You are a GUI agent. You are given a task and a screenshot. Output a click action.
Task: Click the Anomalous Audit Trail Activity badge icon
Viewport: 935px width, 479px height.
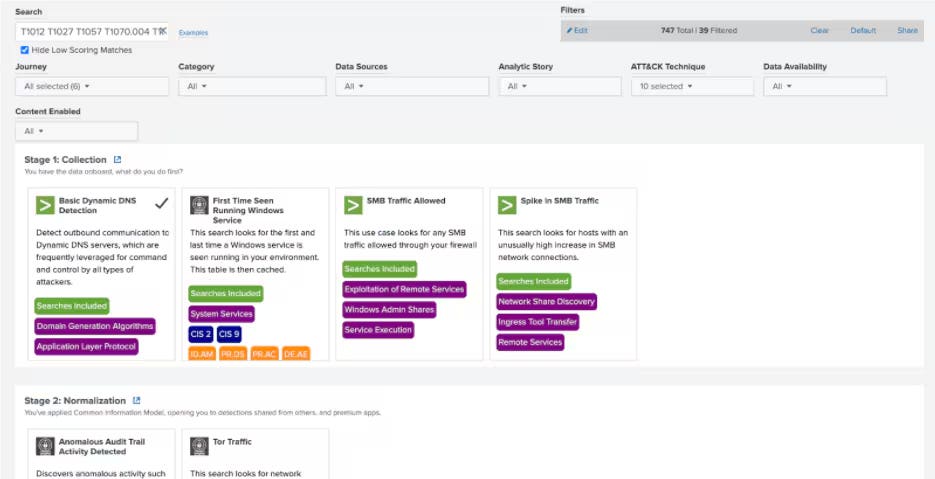45,446
